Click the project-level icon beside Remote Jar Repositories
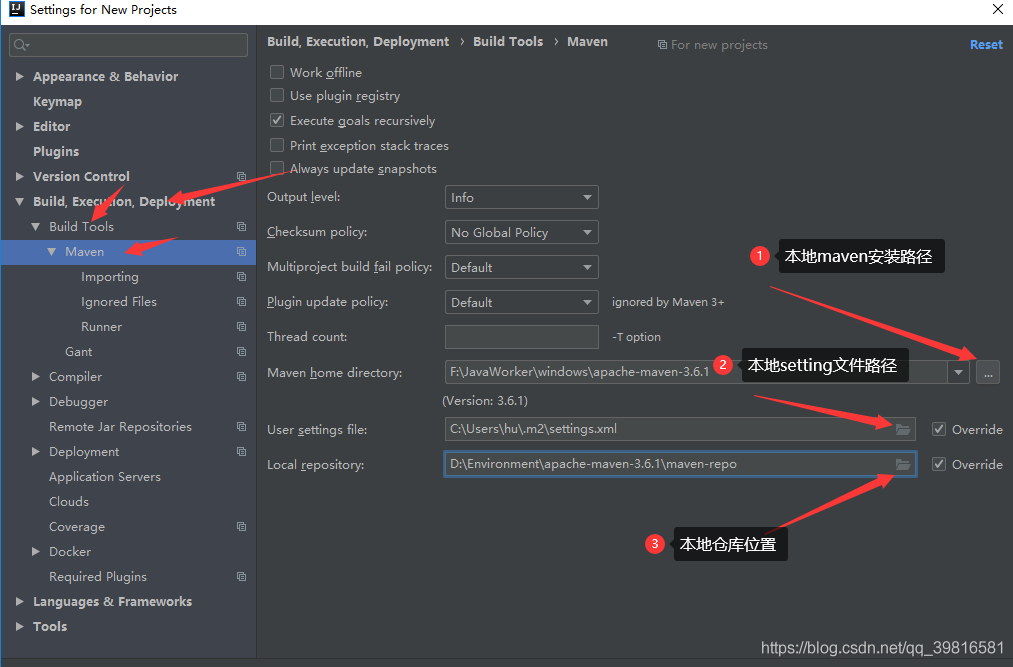Image resolution: width=1013 pixels, height=667 pixels. point(242,427)
